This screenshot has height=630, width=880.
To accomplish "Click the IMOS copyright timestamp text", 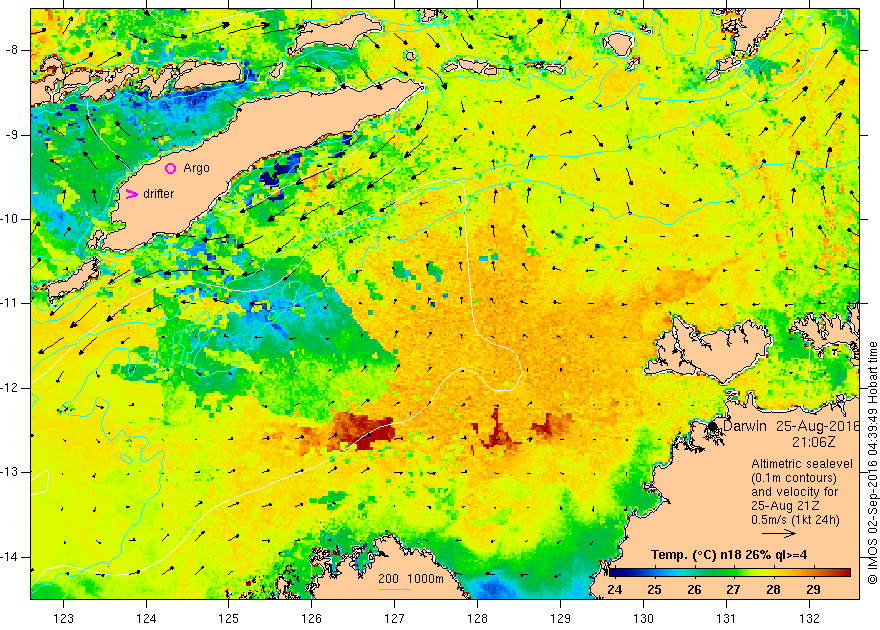I will point(872,463).
